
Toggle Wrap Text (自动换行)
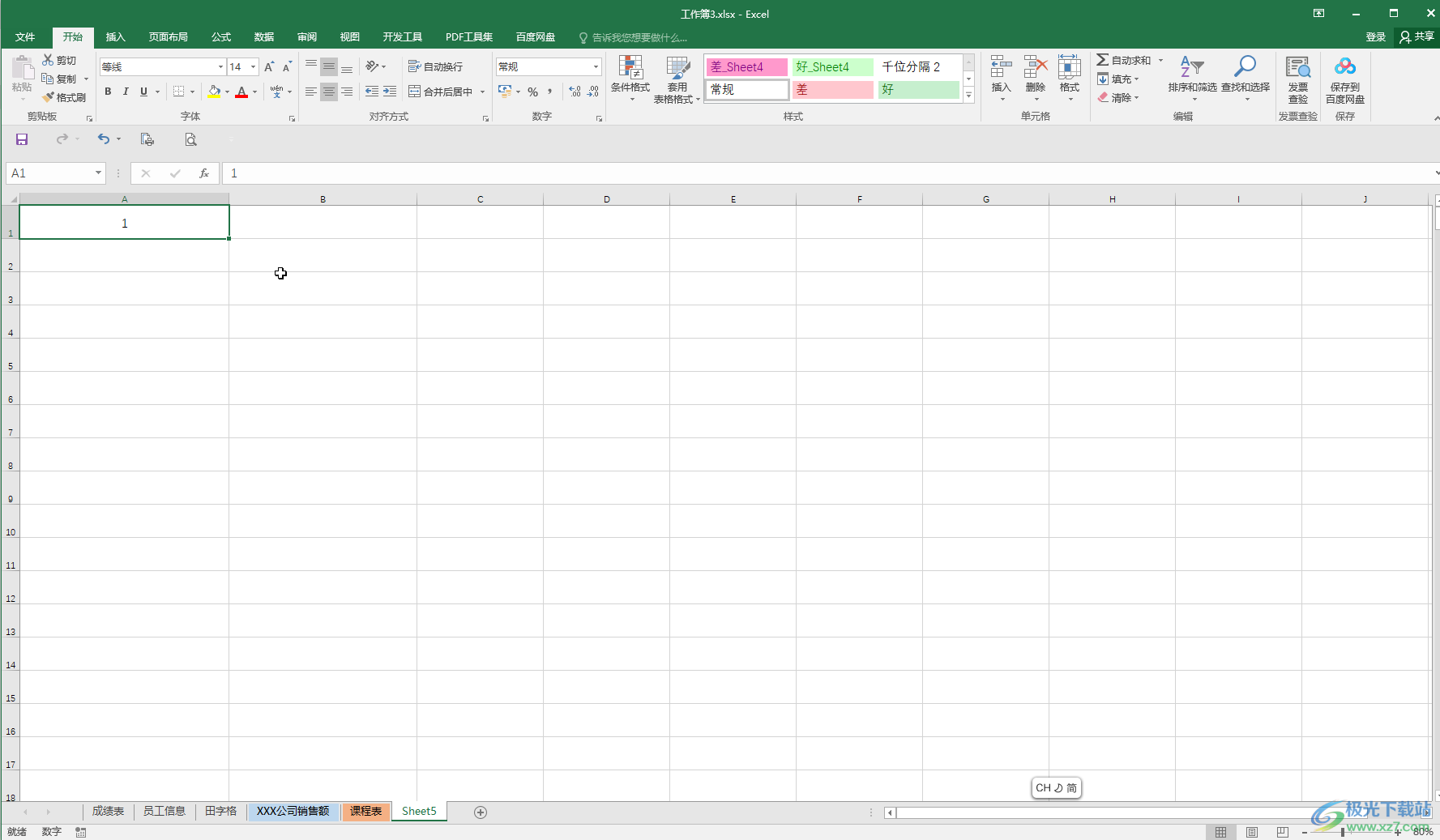436,66
